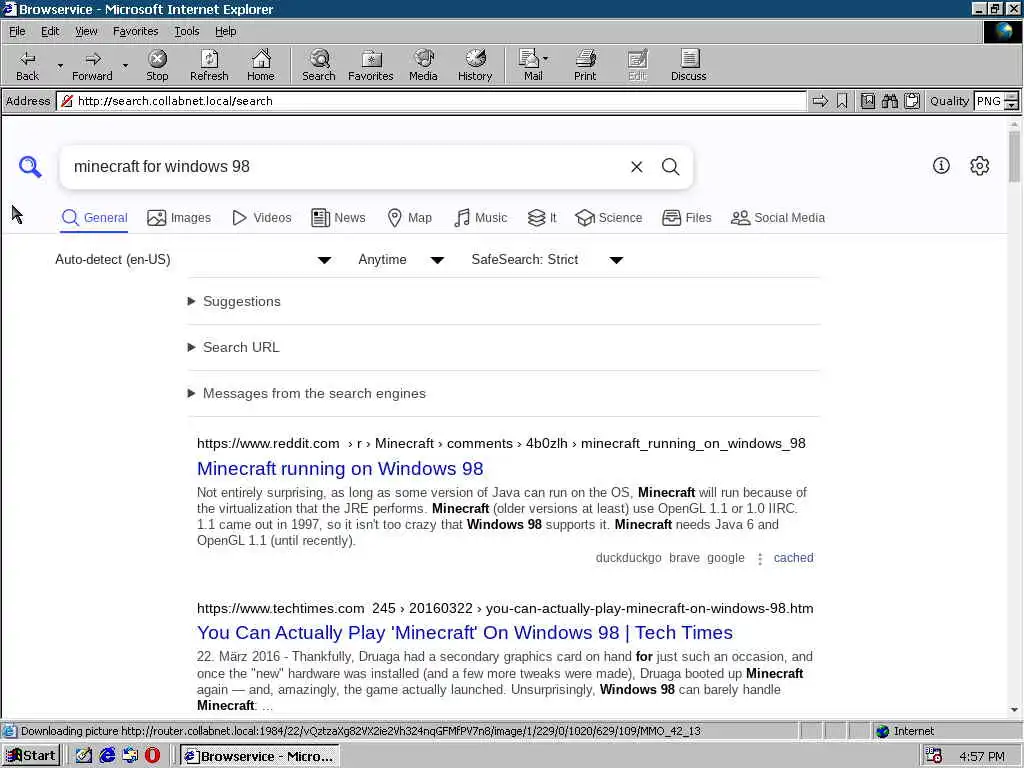
Task: Go to the Home page
Action: tap(261, 65)
